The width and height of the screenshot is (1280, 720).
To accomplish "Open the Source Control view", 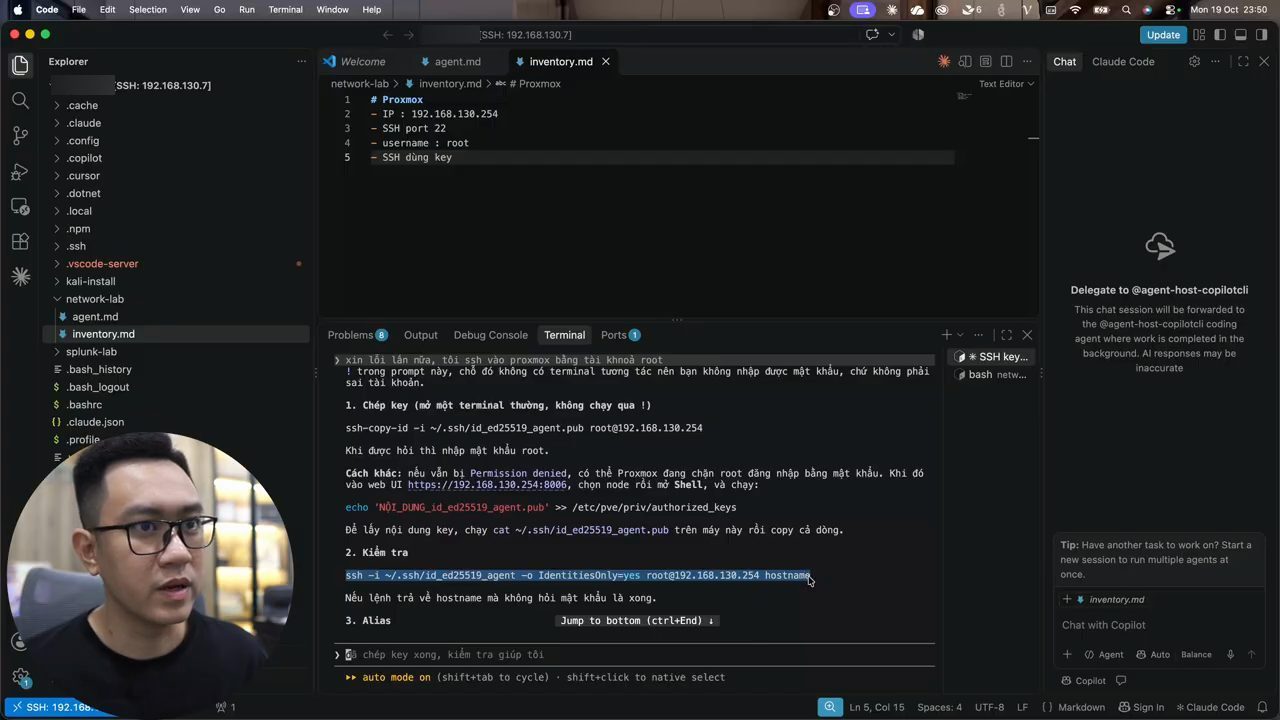I will tap(20, 136).
